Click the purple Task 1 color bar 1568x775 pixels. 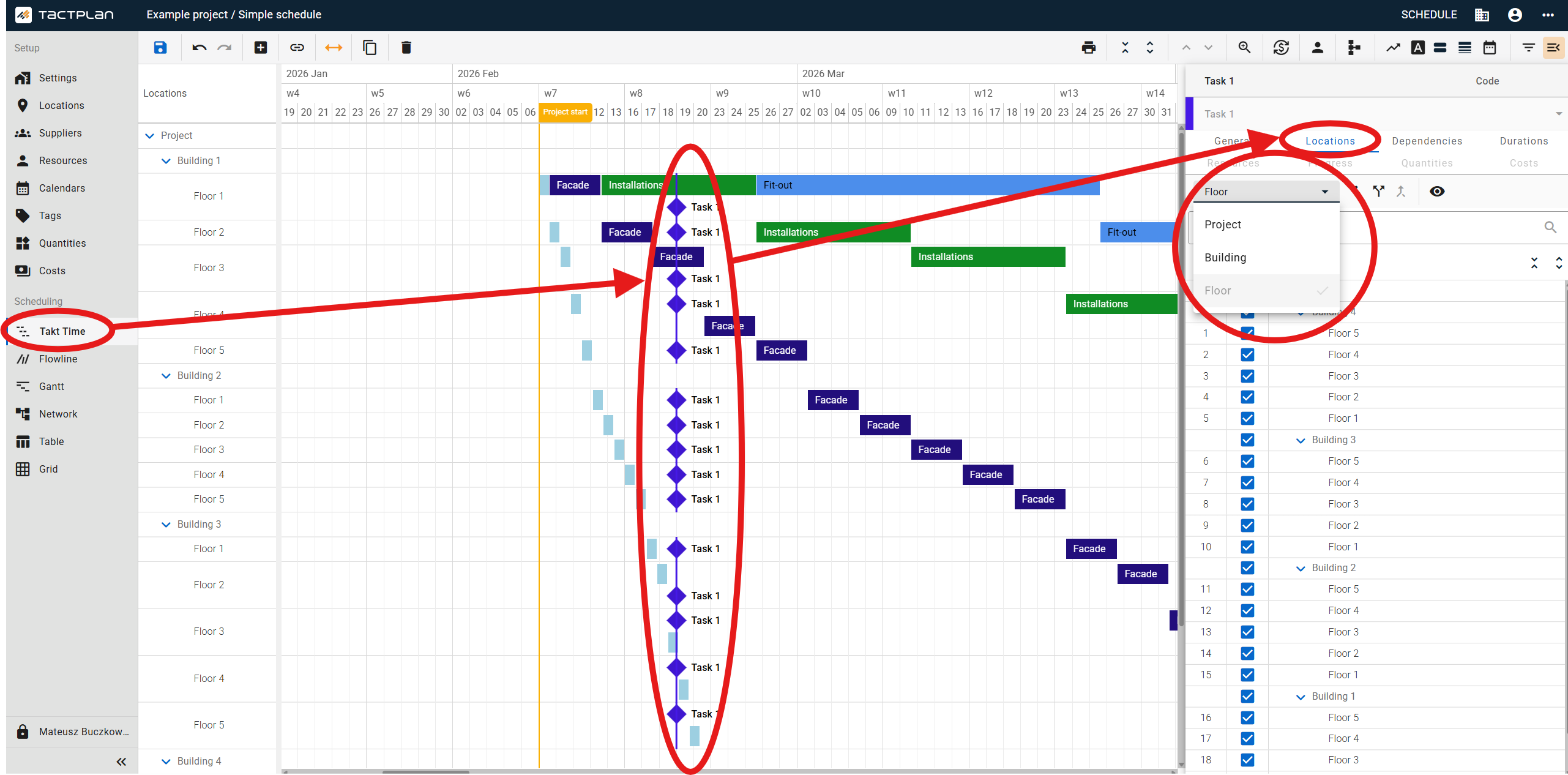(1189, 114)
